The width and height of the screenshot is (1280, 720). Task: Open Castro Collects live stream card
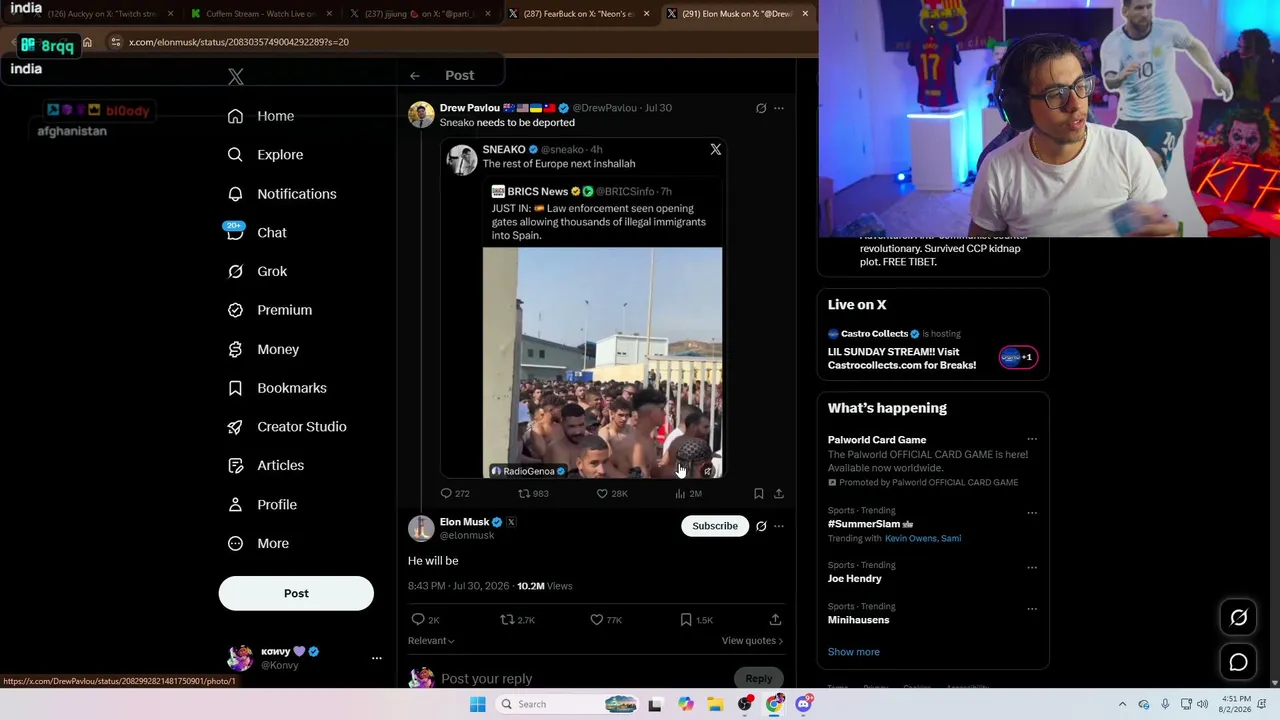[933, 349]
